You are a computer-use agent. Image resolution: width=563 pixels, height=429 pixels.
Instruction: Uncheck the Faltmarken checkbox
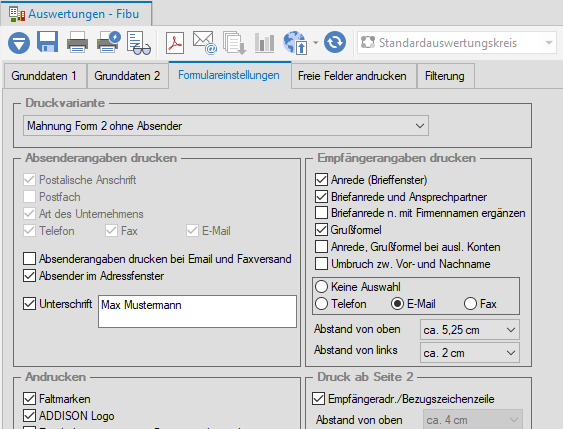click(x=29, y=398)
